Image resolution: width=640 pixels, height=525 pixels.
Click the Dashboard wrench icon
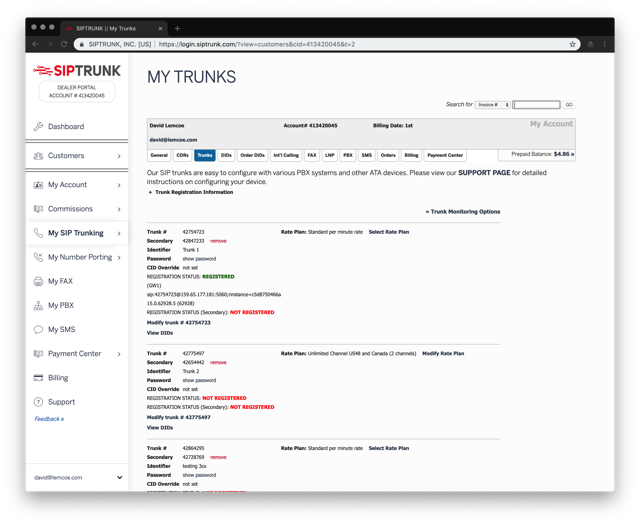(38, 127)
